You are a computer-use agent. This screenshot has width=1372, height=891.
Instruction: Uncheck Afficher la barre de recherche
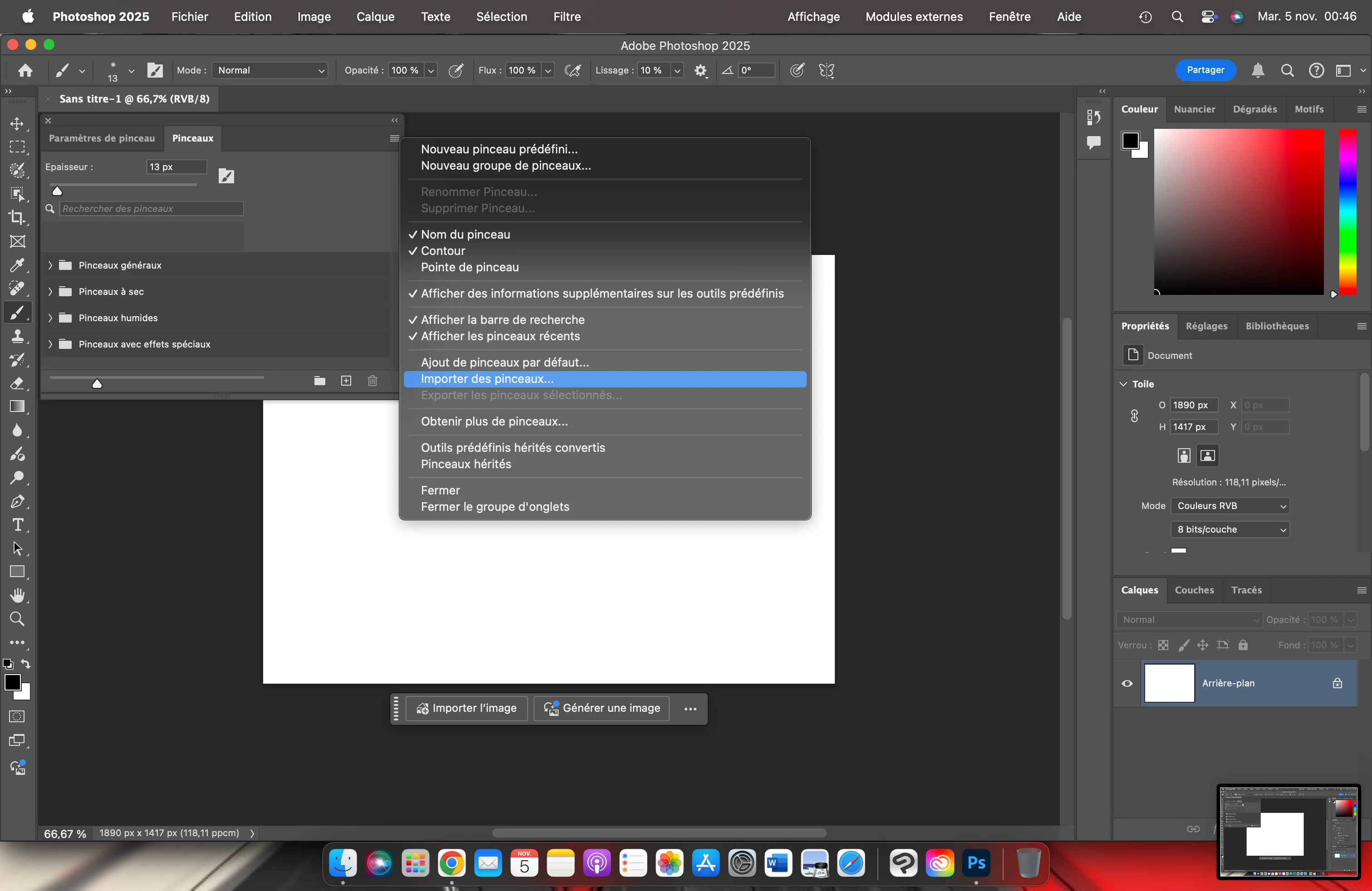pos(502,320)
